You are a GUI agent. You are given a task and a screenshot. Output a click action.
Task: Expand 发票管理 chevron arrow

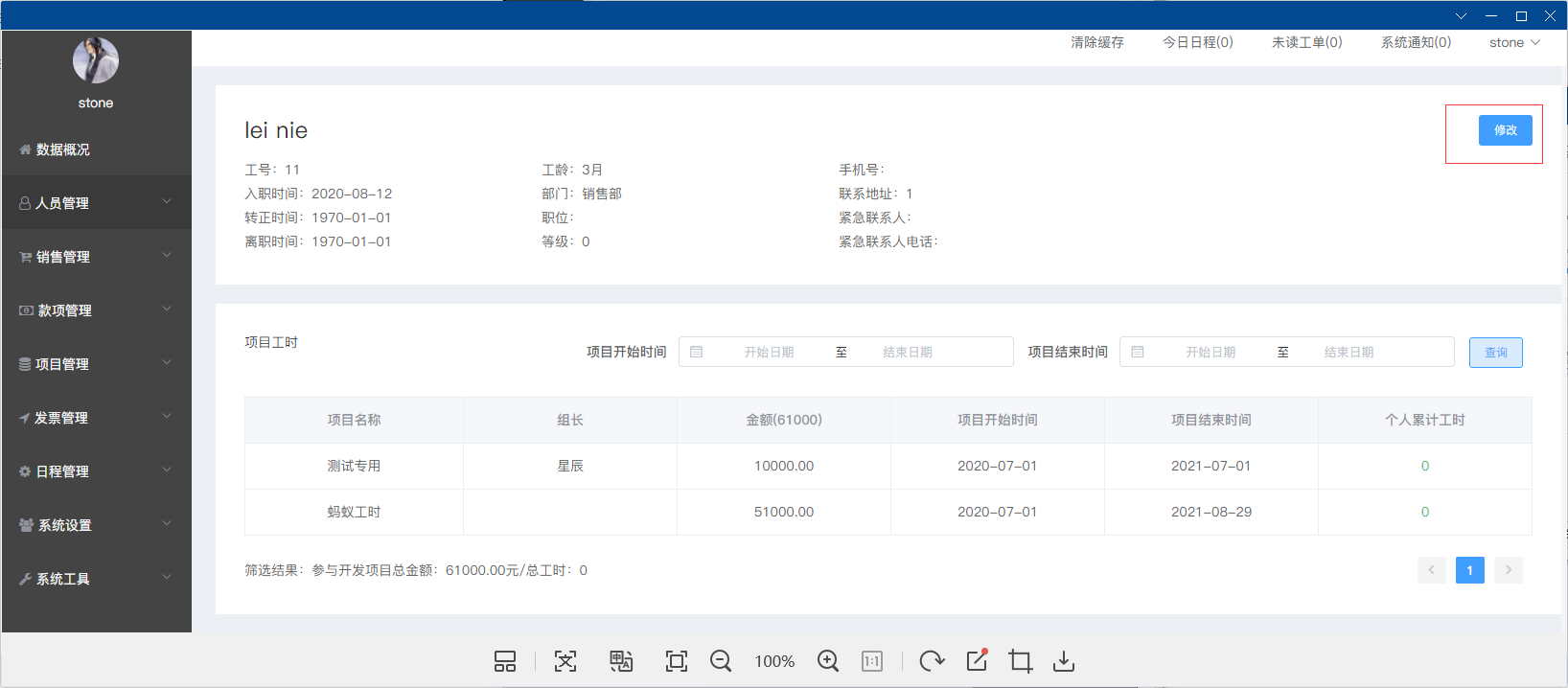click(x=167, y=416)
